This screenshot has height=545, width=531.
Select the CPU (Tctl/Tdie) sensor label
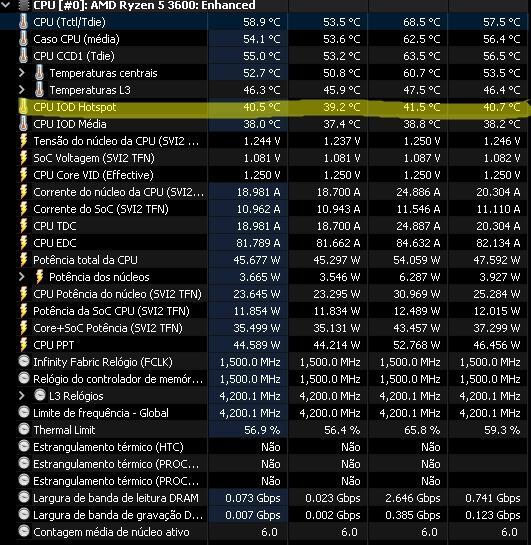tap(69, 22)
